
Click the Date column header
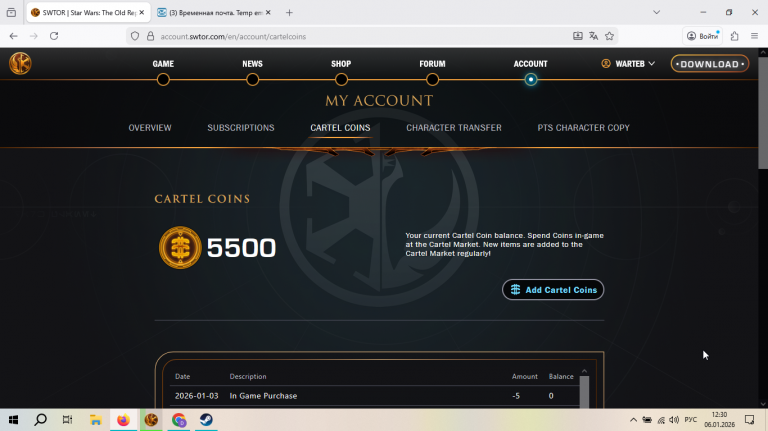click(x=182, y=377)
